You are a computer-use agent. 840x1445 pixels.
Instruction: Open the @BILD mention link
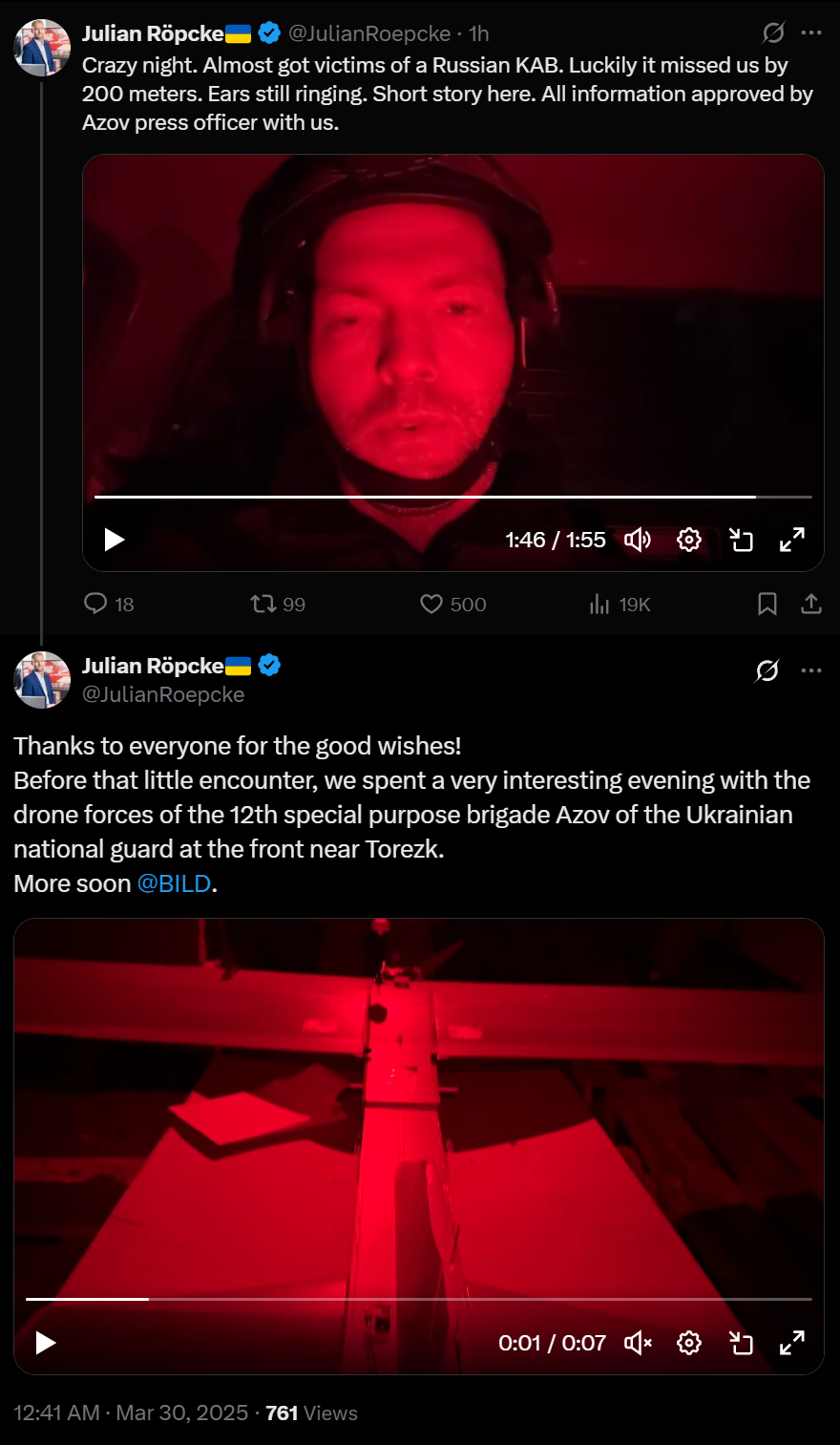[x=174, y=883]
